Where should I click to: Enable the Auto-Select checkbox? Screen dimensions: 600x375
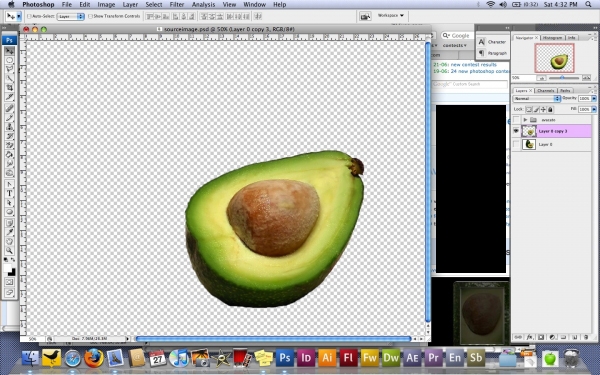29,16
